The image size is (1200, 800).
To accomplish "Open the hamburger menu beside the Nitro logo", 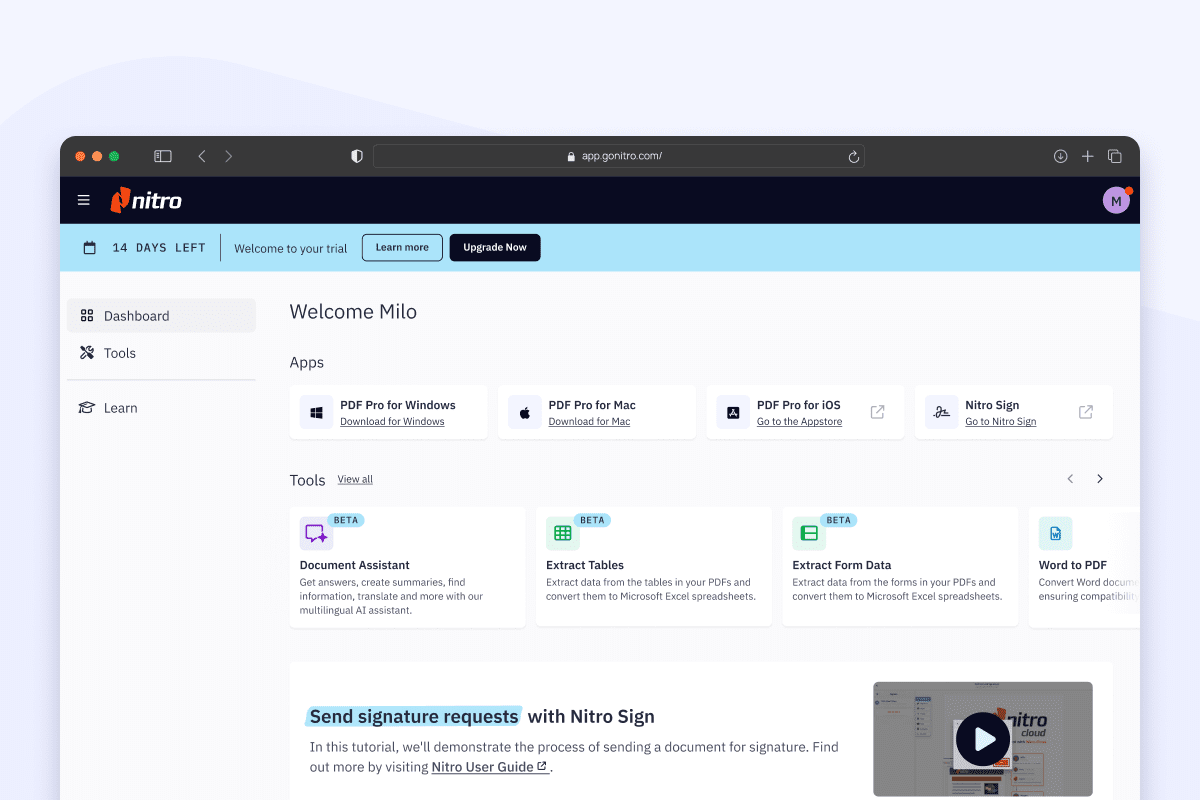I will 83,200.
